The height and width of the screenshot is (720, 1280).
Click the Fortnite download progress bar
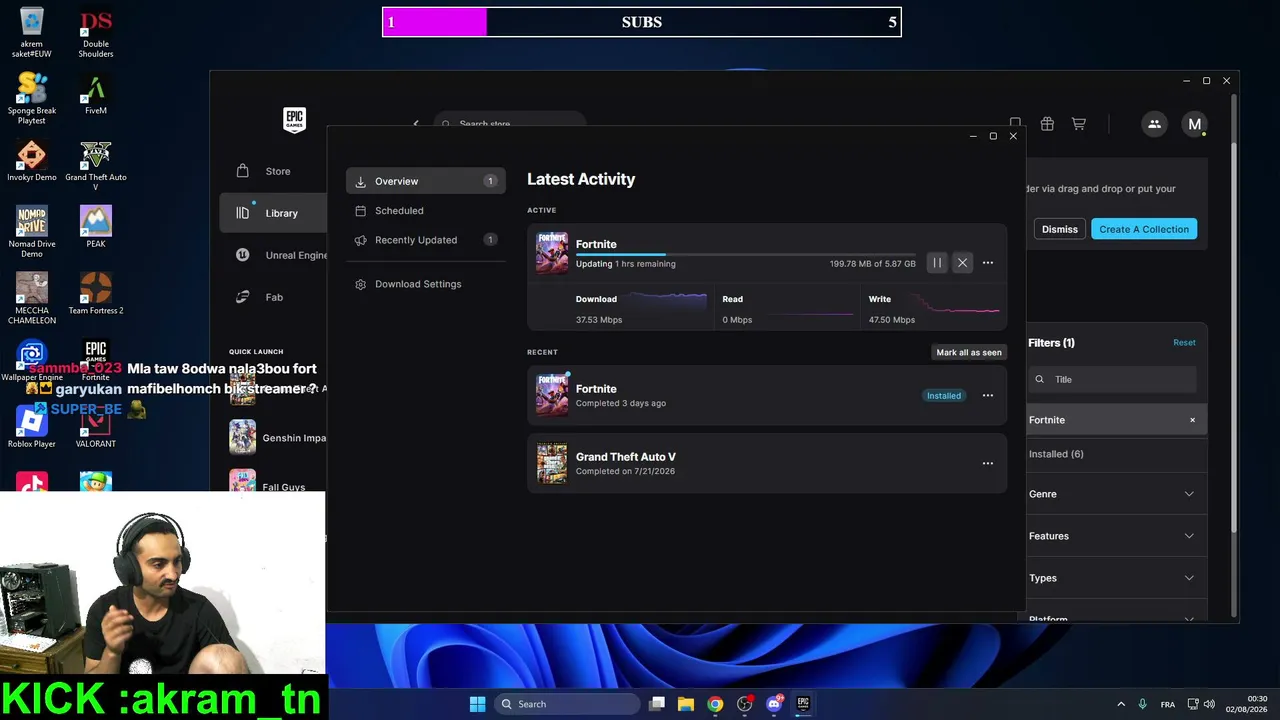click(745, 255)
